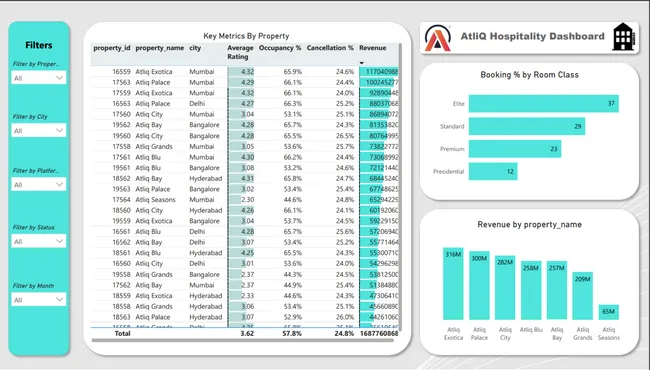Sort by the city column header
The height and width of the screenshot is (370, 650).
coord(195,48)
